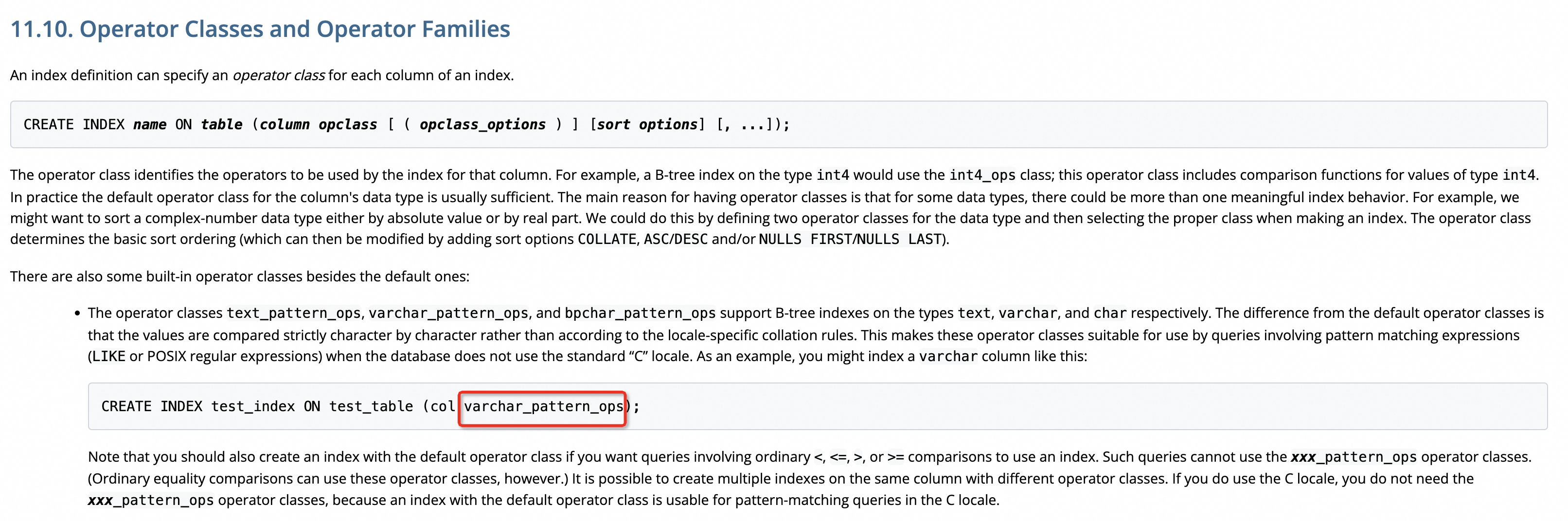This screenshot has height=521, width=1568.
Task: Click the "ASC/DESC" sort option keyword
Action: (x=675, y=240)
